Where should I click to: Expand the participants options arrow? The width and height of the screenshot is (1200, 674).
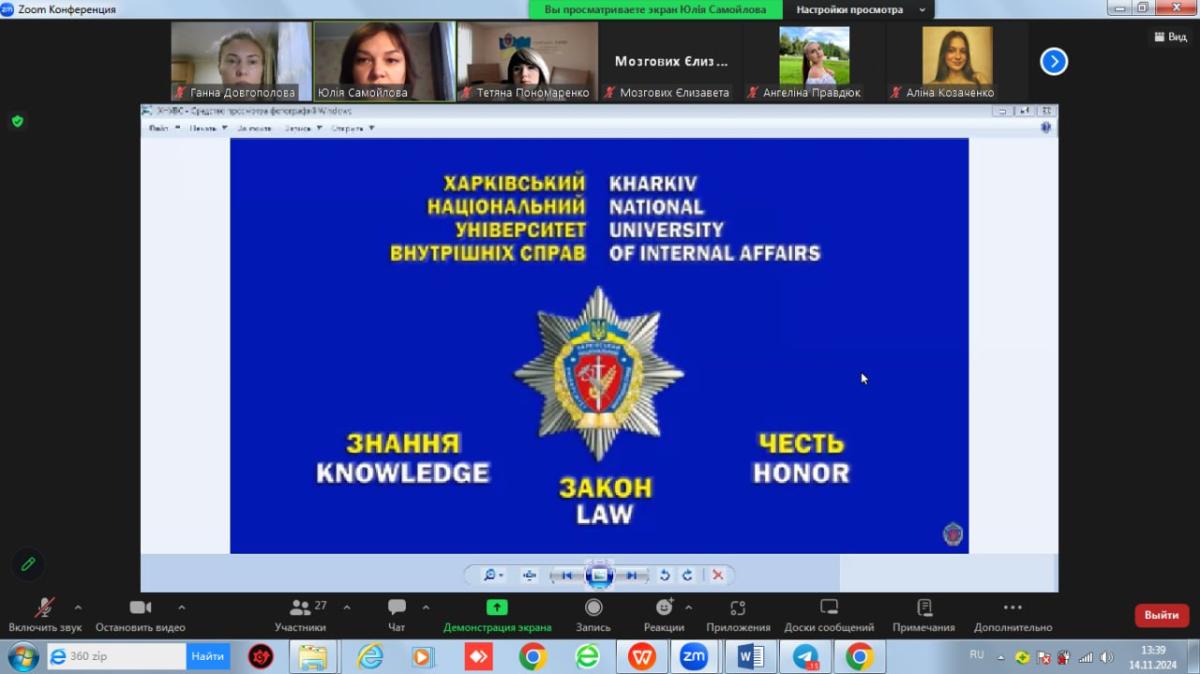pyautogui.click(x=347, y=607)
